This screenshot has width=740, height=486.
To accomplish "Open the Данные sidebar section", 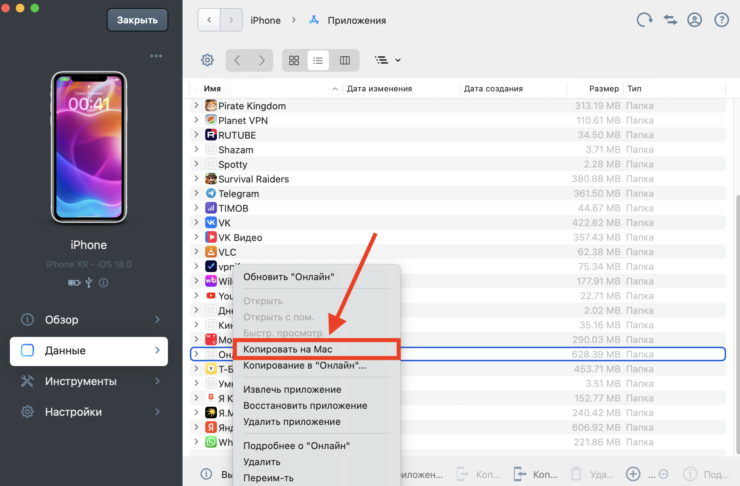I will click(x=89, y=351).
